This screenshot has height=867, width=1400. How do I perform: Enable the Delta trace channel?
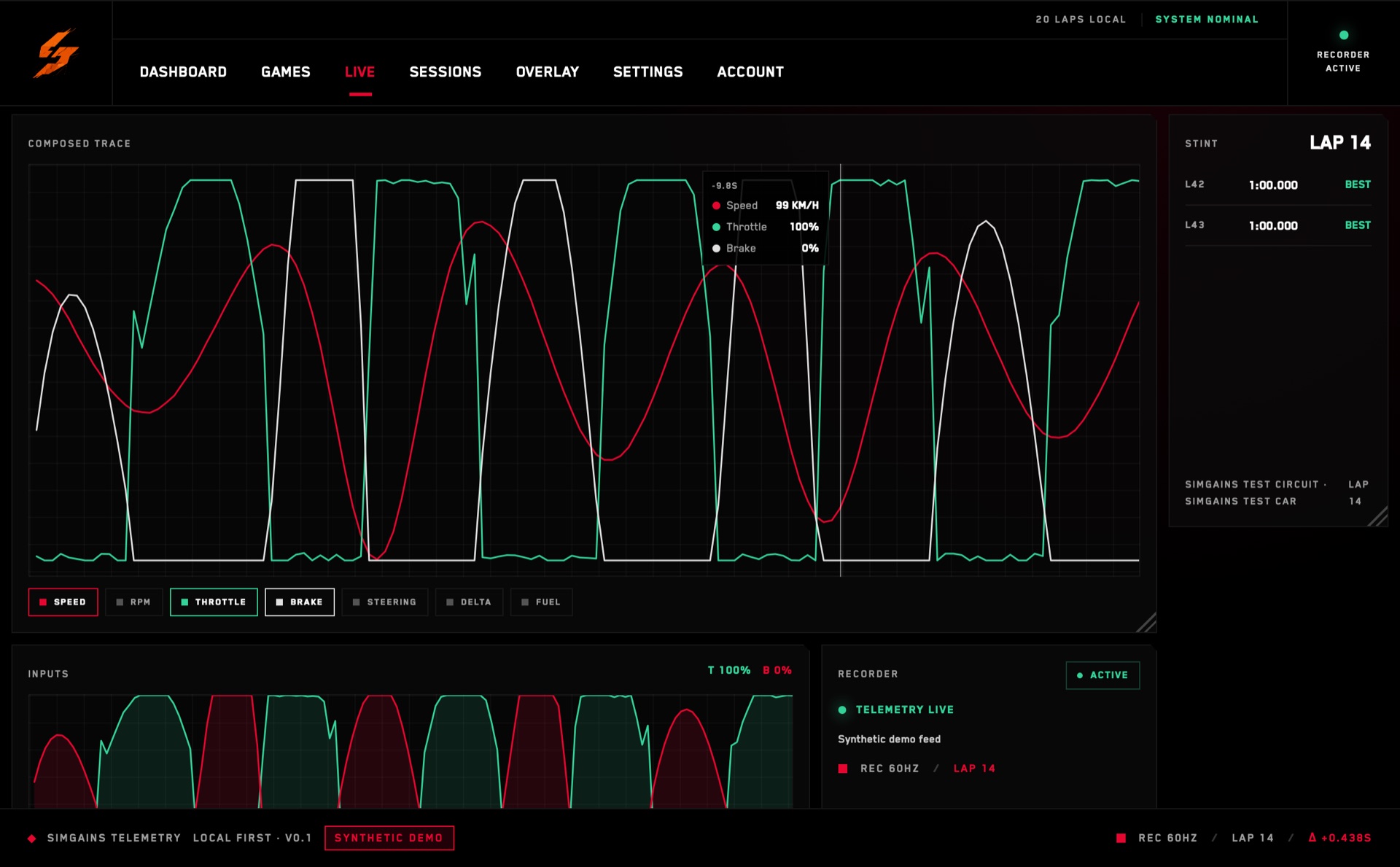click(x=469, y=602)
